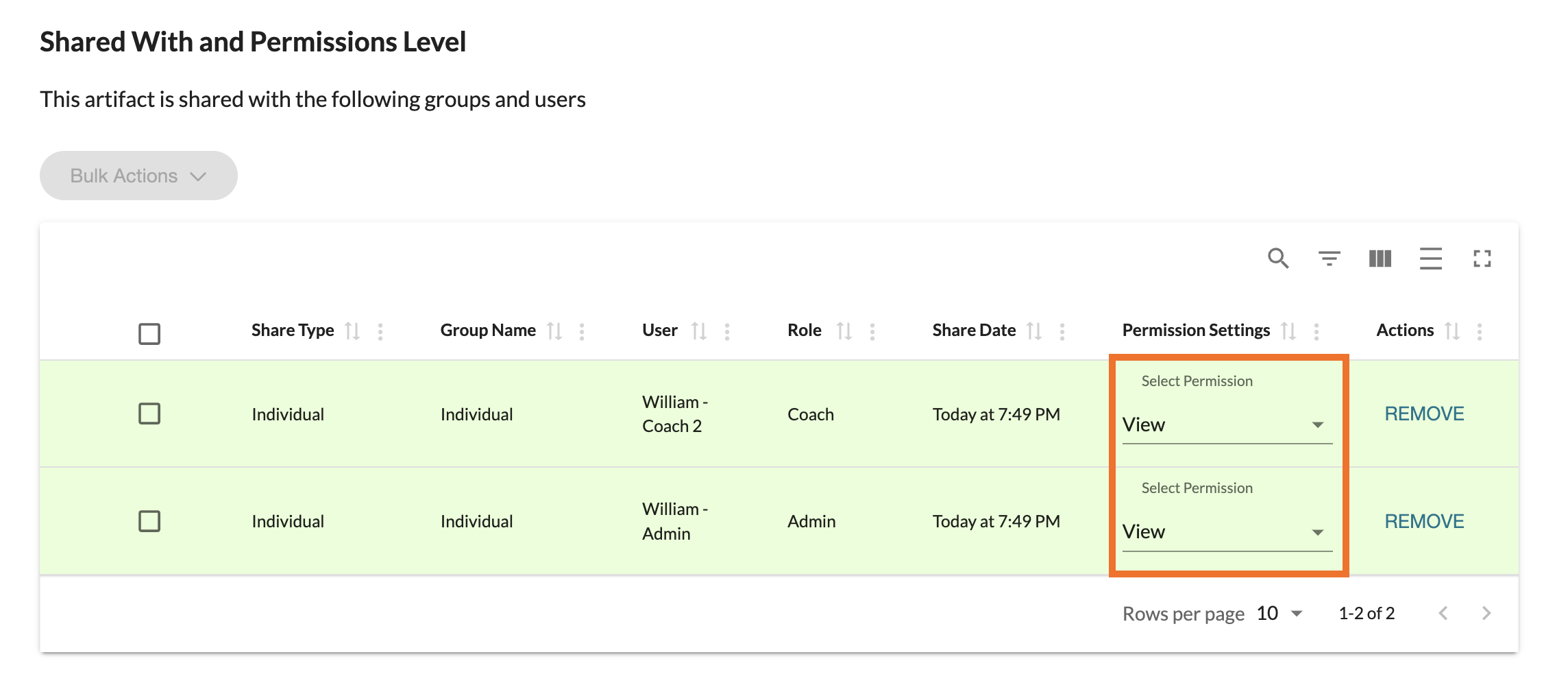Open Role column options menu

(872, 332)
